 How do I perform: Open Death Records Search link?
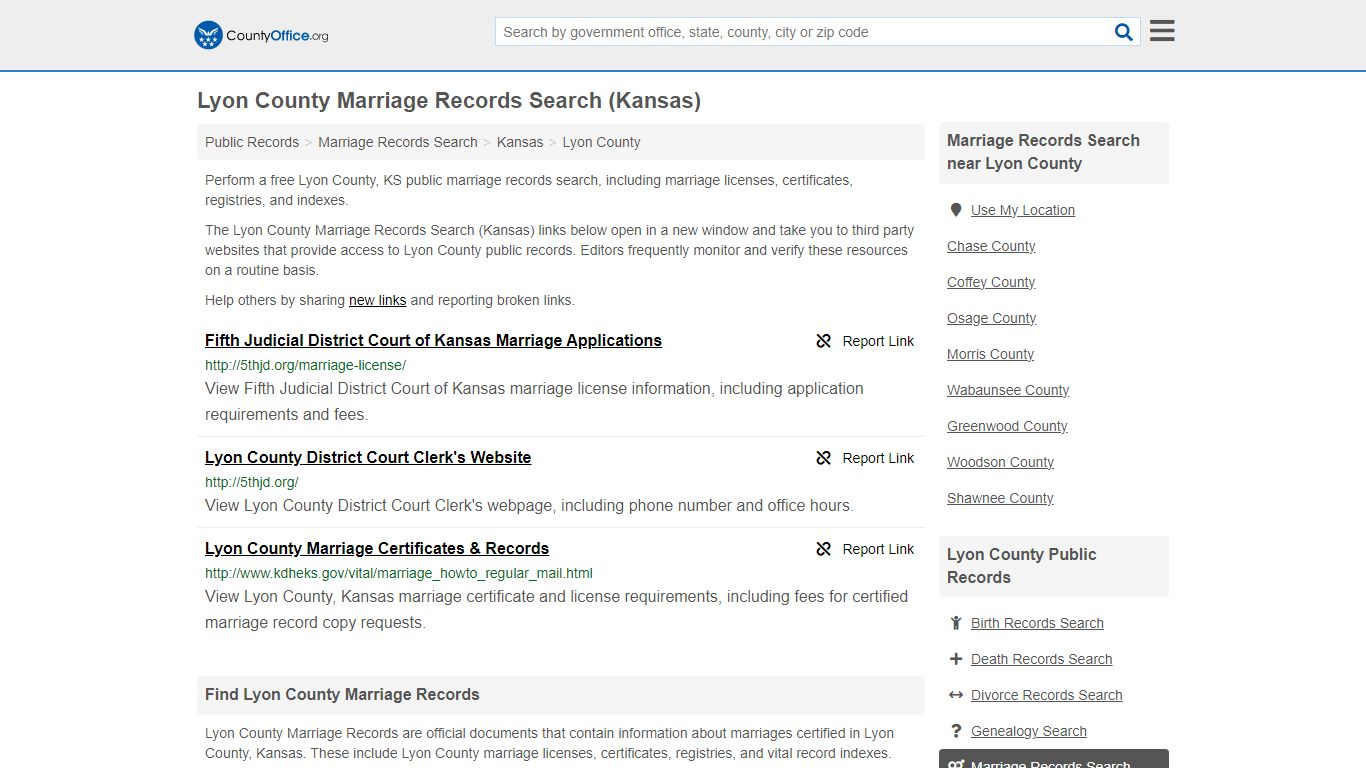[1041, 659]
